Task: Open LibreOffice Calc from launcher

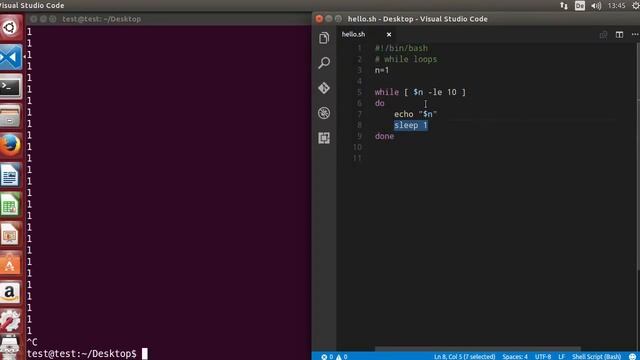Action: point(11,205)
